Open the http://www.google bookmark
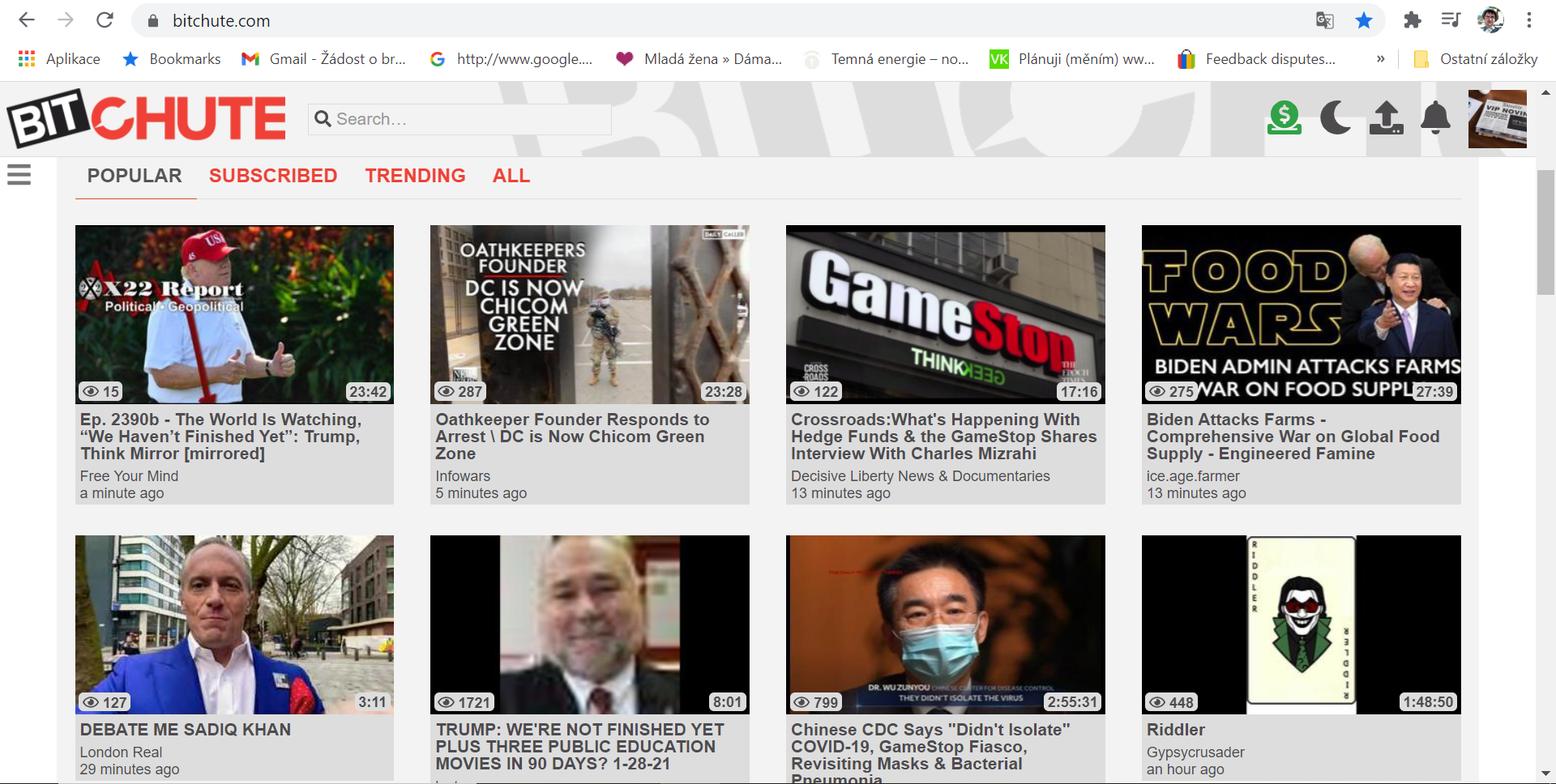This screenshot has height=784, width=1556. point(511,59)
